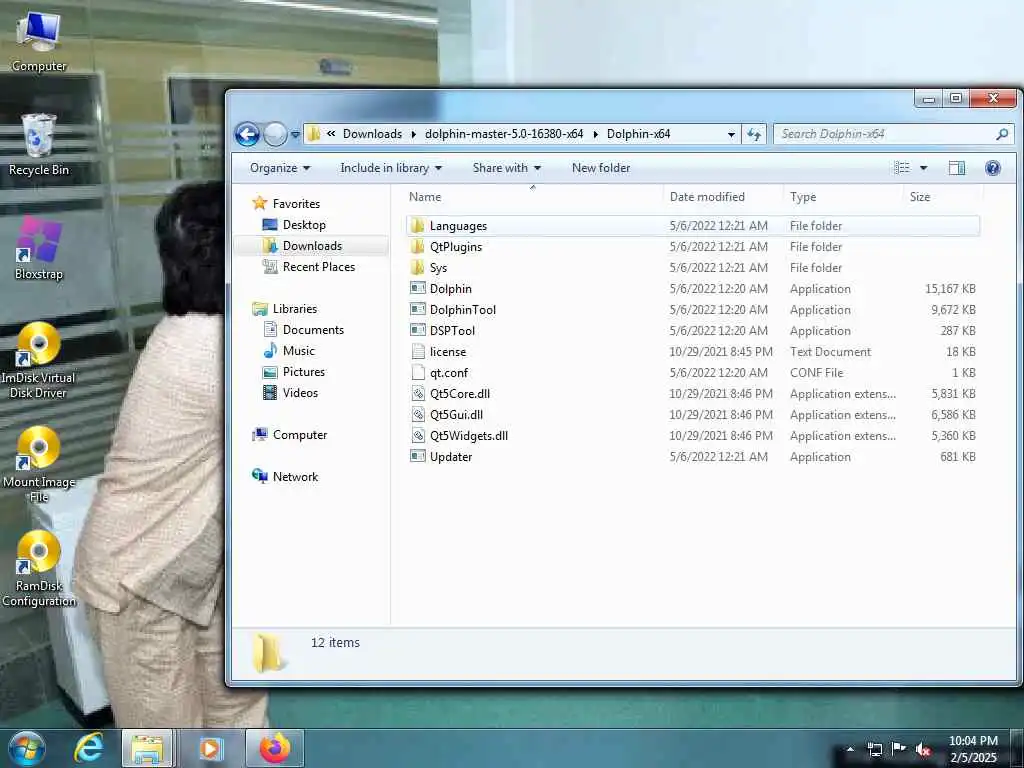This screenshot has height=768, width=1024.
Task: Select Network in the navigation pane
Action: click(285, 477)
